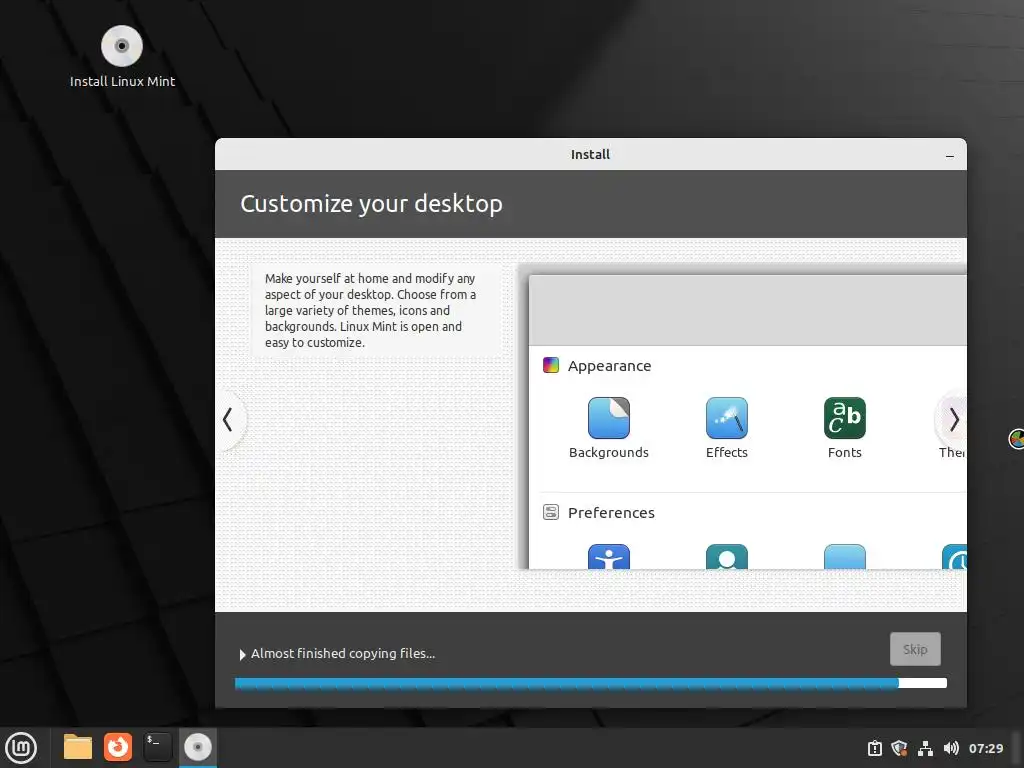Open the Update Manager shield icon

click(x=899, y=748)
